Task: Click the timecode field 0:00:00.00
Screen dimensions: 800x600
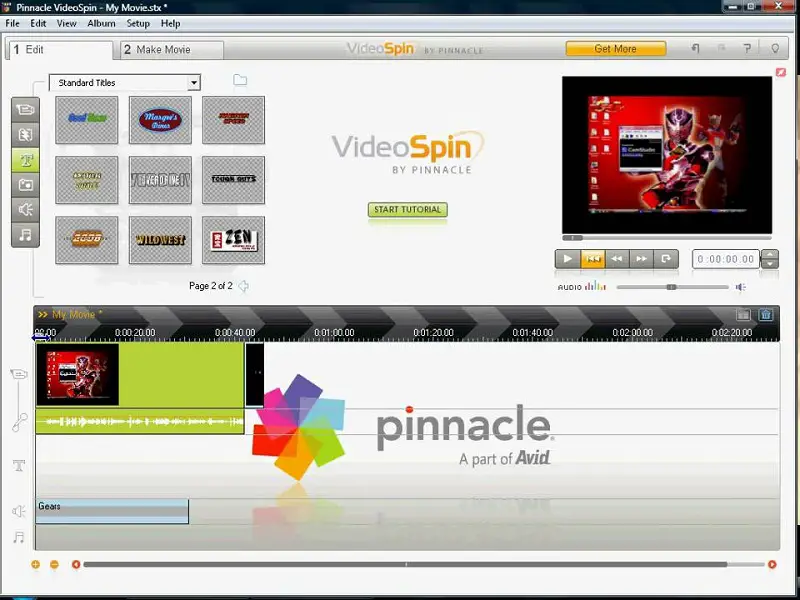Action: coord(726,259)
